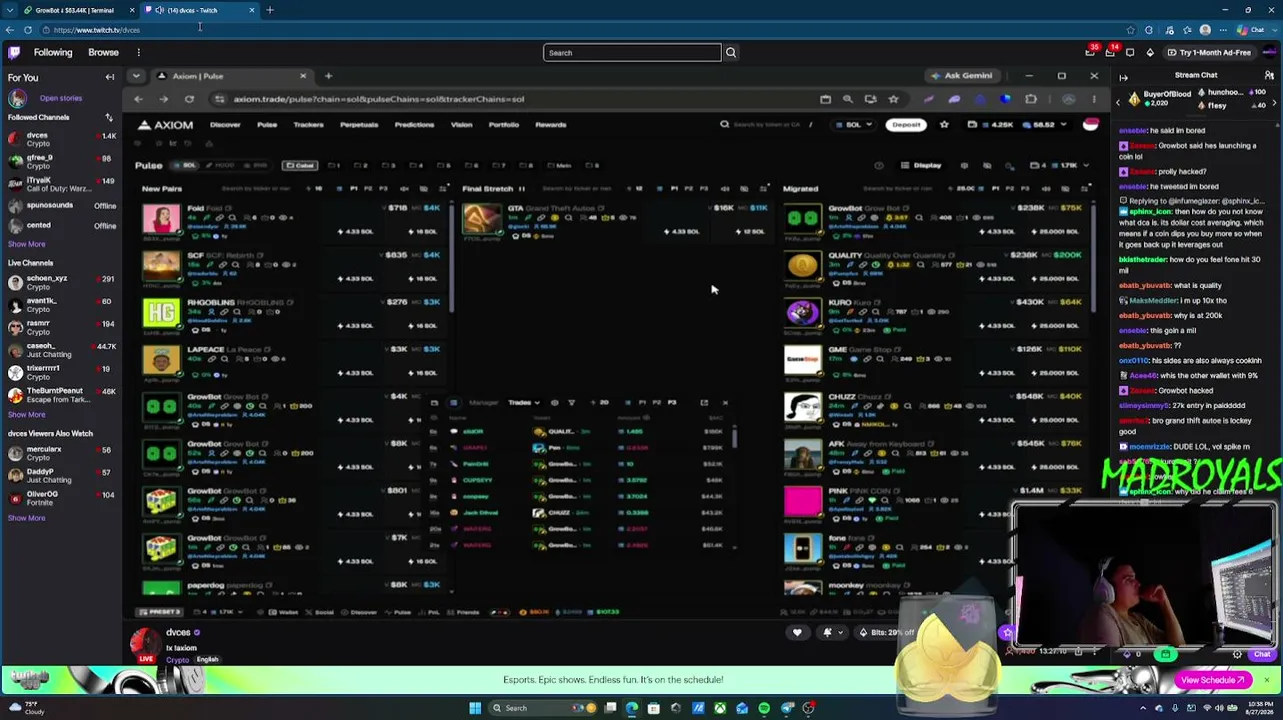Click Try 1-Month Ad-Free button
The height and width of the screenshot is (720, 1283).
[x=1208, y=53]
